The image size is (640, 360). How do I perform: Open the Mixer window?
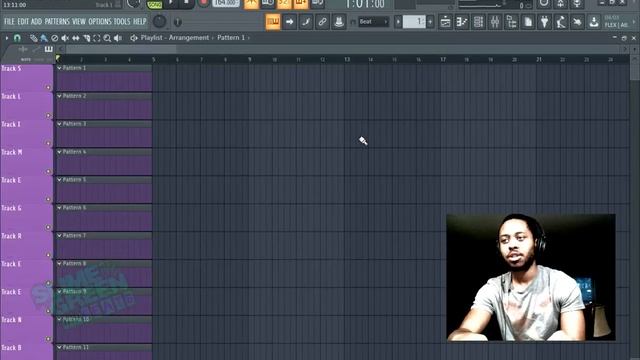tap(495, 22)
